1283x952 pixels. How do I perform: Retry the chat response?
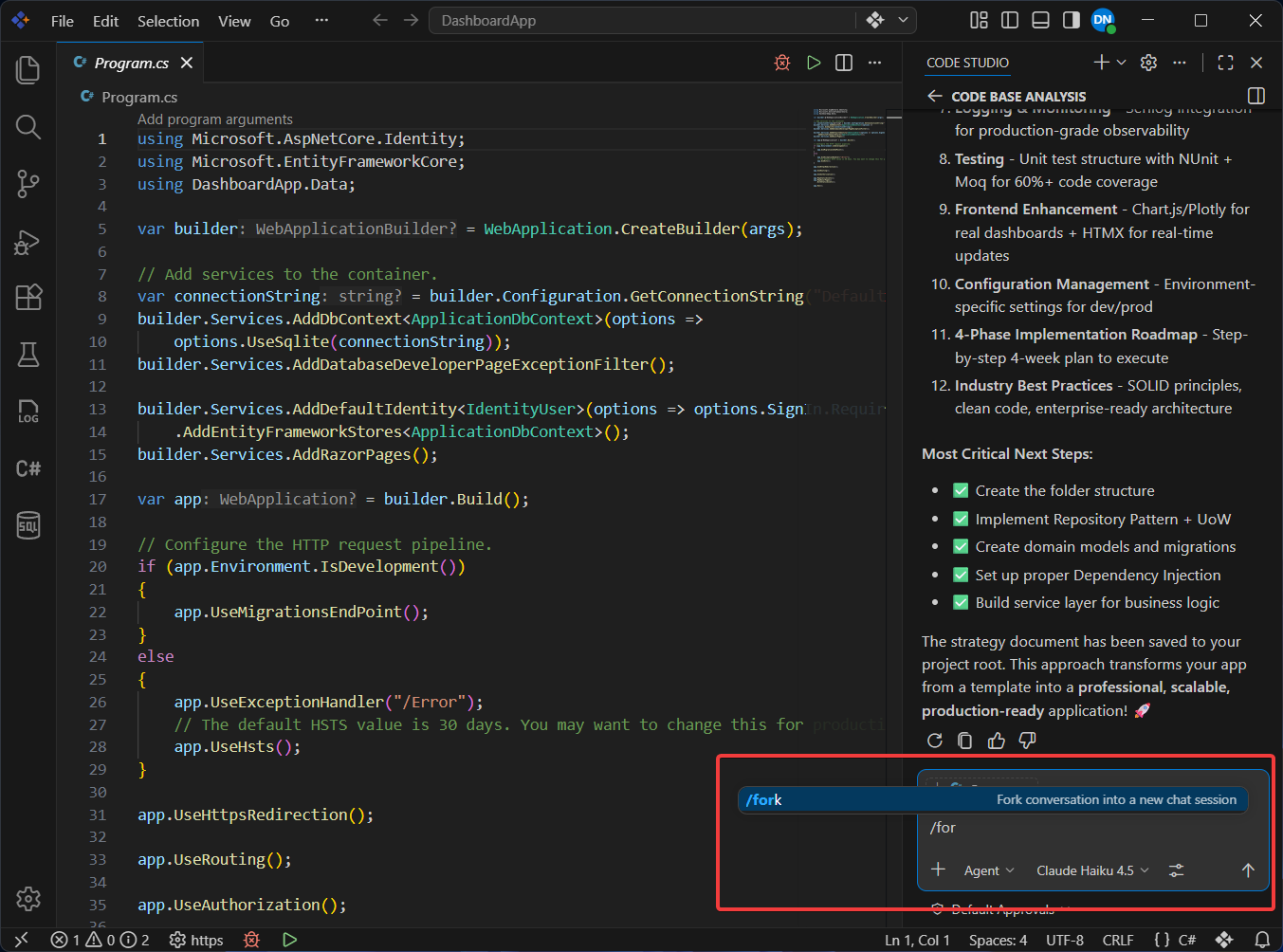pyautogui.click(x=935, y=741)
